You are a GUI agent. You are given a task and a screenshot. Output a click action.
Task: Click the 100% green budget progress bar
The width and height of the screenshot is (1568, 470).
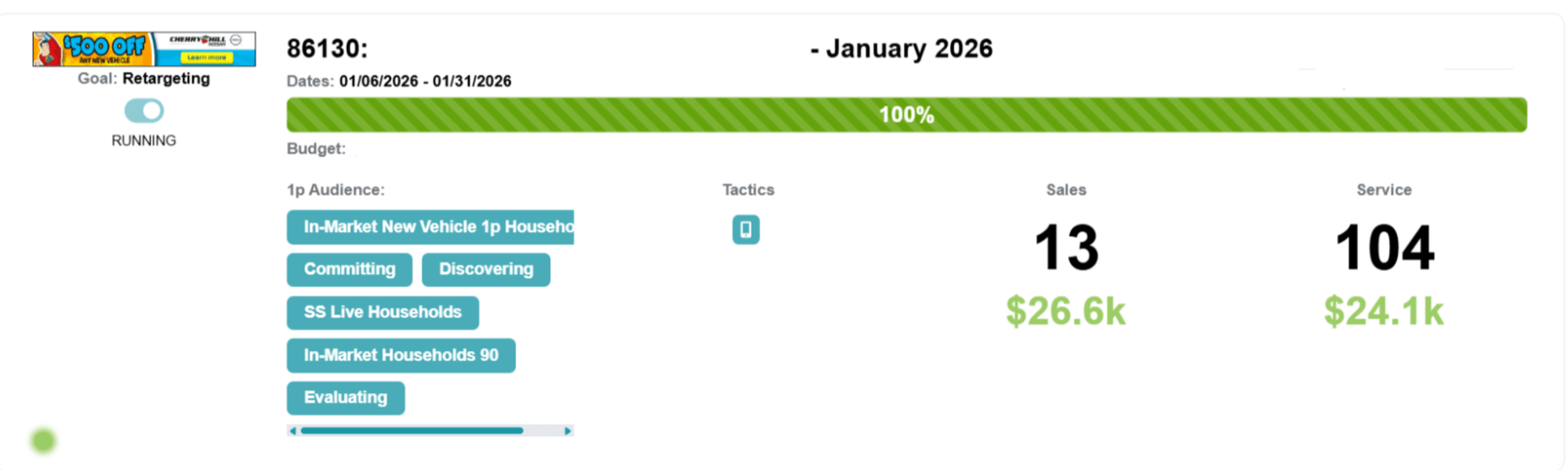tap(906, 115)
